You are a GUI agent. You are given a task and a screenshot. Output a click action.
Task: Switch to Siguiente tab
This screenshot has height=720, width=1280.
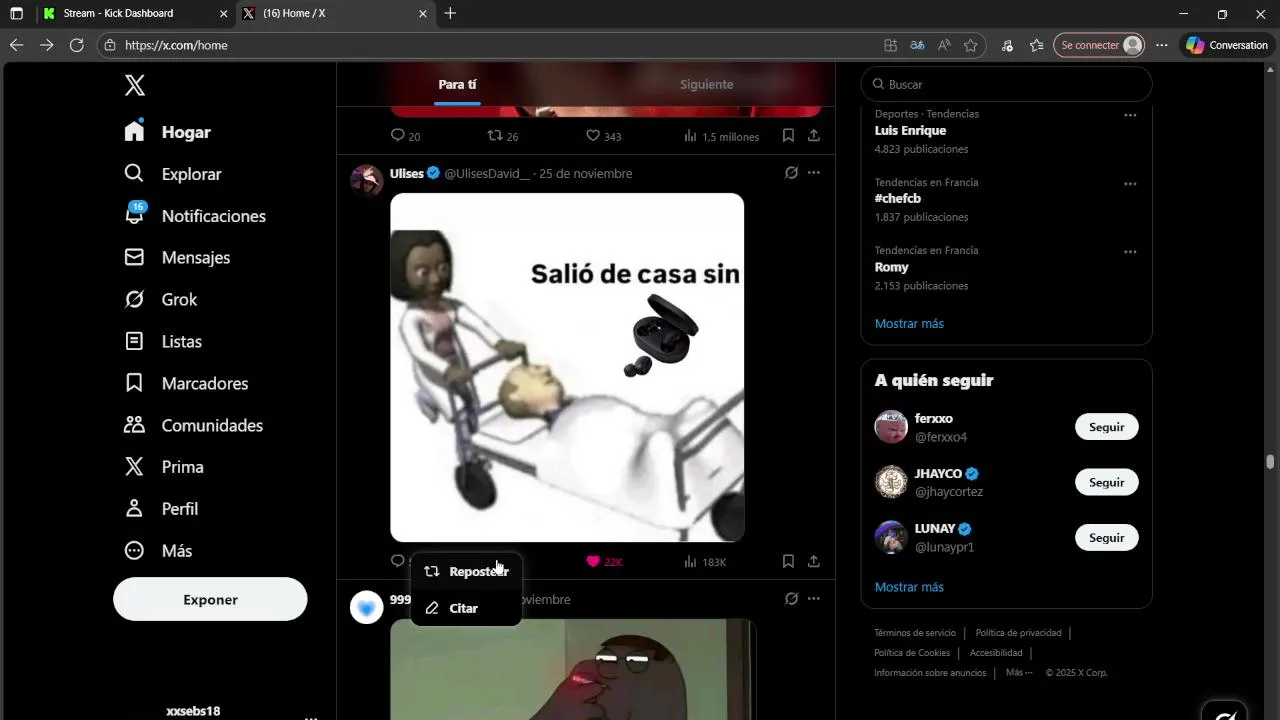[707, 85]
